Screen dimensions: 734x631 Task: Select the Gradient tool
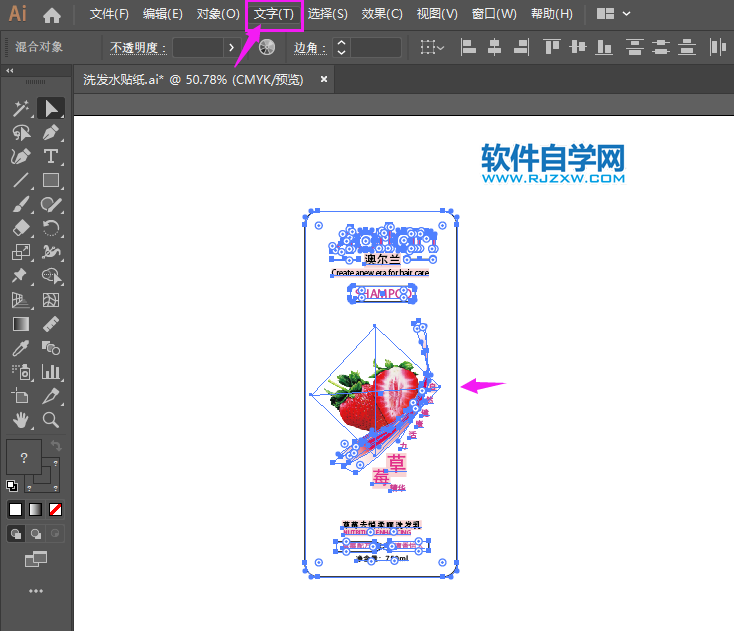[21, 324]
